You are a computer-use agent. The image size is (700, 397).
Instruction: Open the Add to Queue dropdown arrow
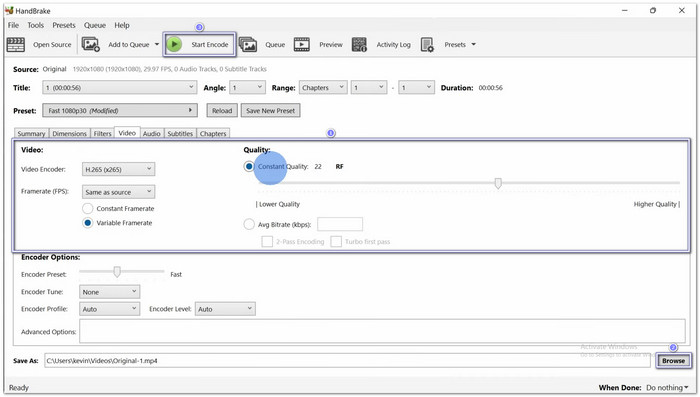click(x=157, y=44)
